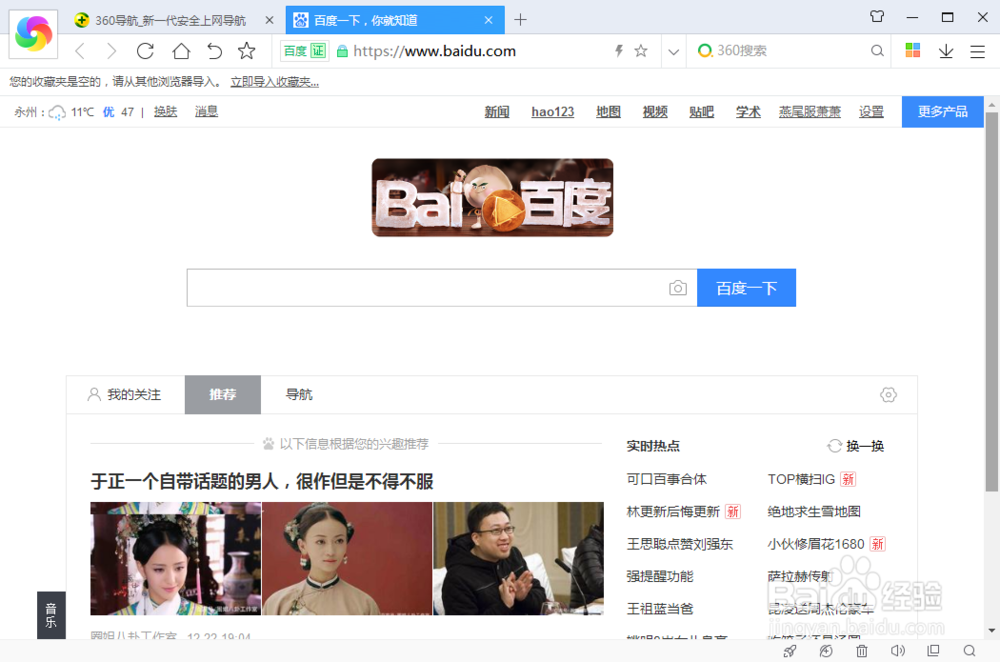Open the download manager icon
Screen dimensions: 1000x662
(x=948, y=50)
